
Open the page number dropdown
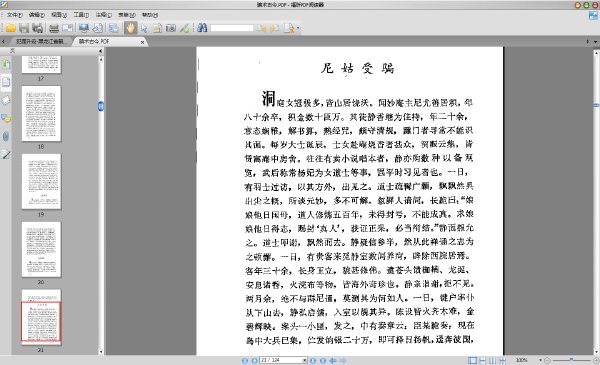pyautogui.click(x=305, y=360)
